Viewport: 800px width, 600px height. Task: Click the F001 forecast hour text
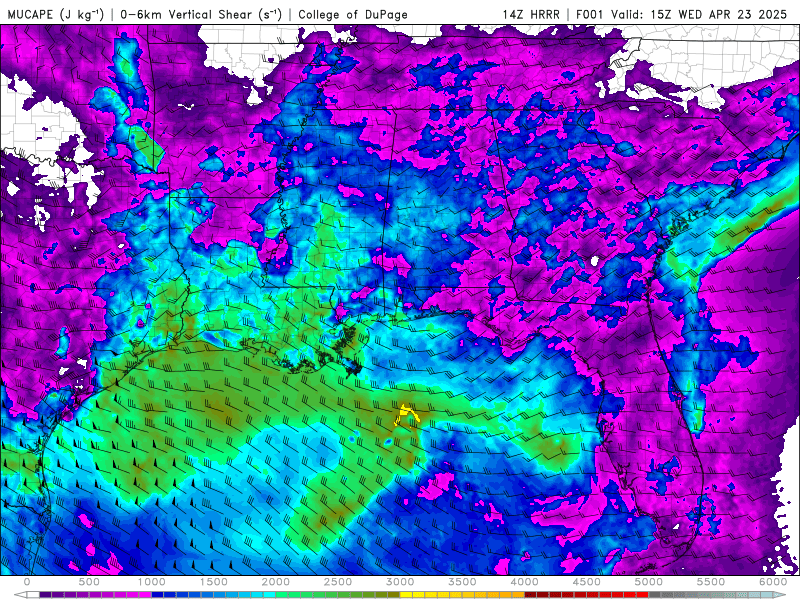pyautogui.click(x=590, y=14)
